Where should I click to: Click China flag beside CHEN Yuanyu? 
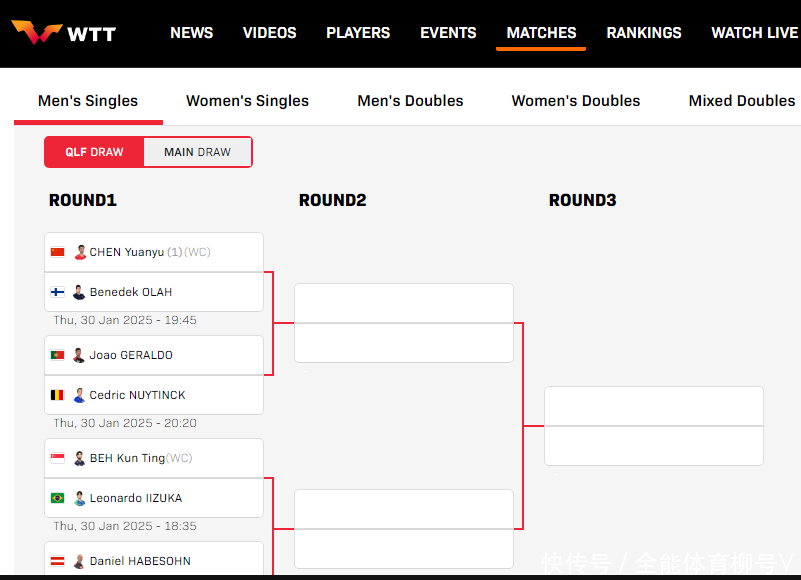tap(58, 252)
